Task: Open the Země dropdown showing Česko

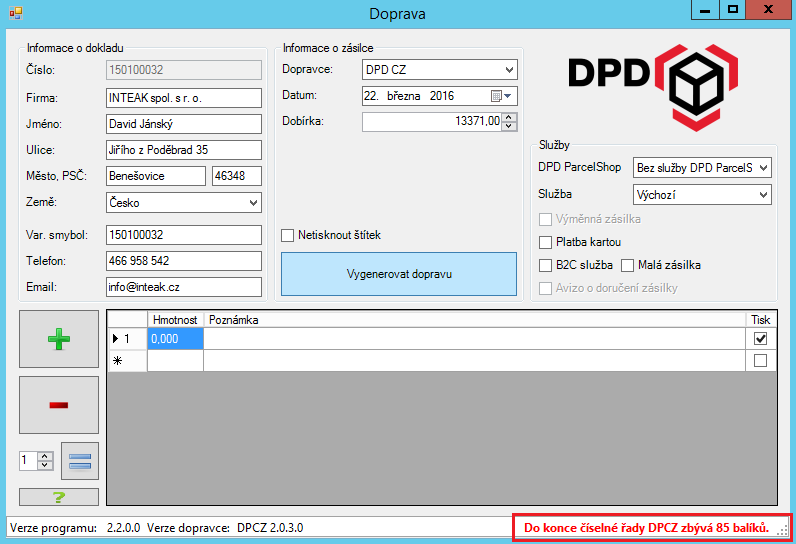Action: click(x=184, y=202)
